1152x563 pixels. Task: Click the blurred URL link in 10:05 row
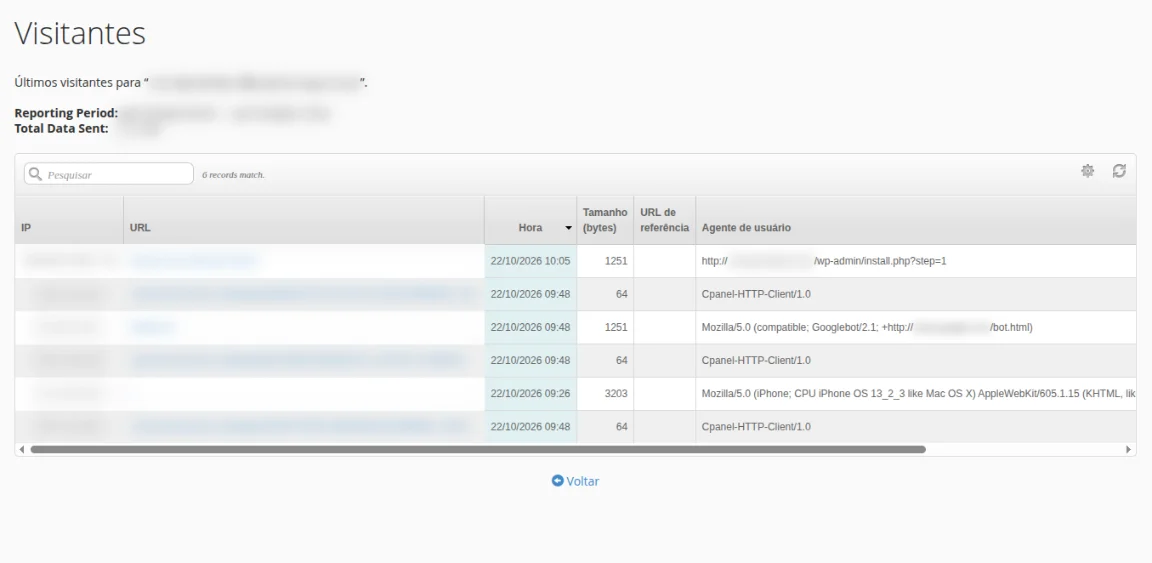tap(194, 261)
